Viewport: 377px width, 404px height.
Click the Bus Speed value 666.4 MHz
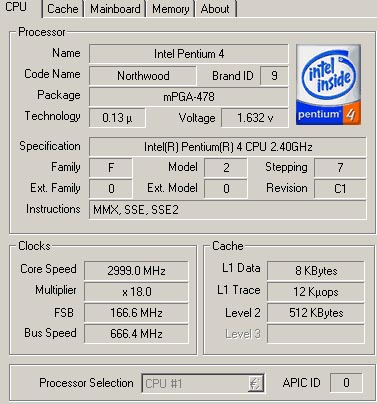tap(136, 334)
